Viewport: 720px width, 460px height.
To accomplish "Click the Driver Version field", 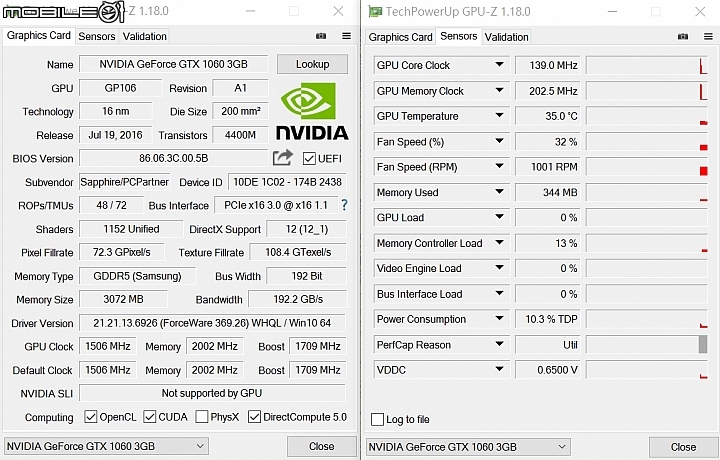I will pos(212,323).
